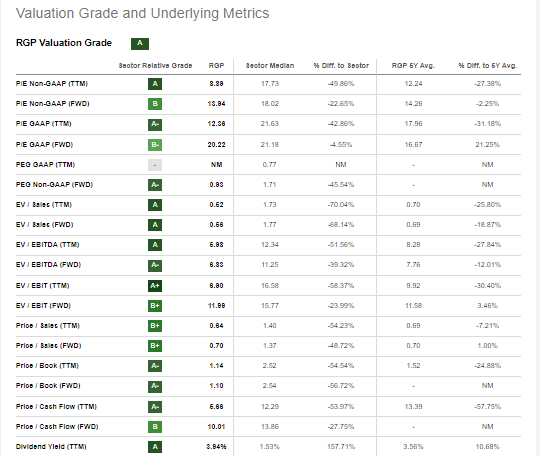Click the 5Y average value 12.24

coord(413,84)
